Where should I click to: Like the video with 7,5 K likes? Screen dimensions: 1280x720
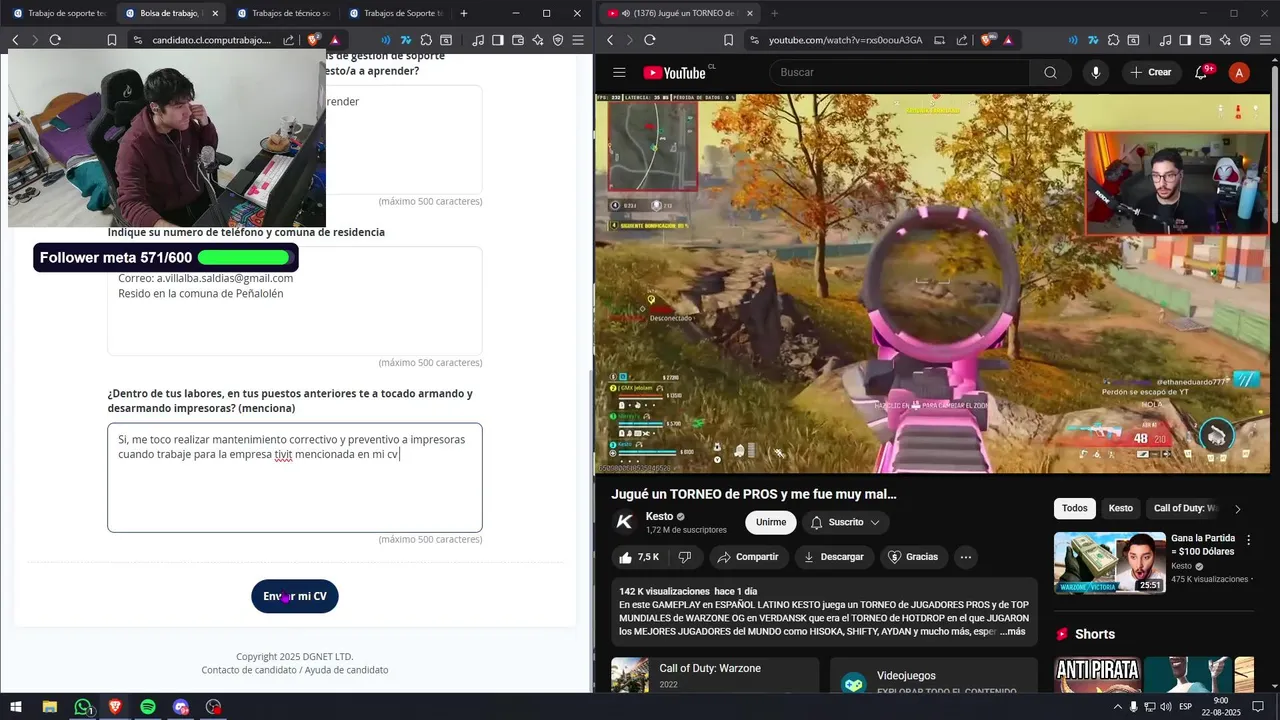coord(639,557)
